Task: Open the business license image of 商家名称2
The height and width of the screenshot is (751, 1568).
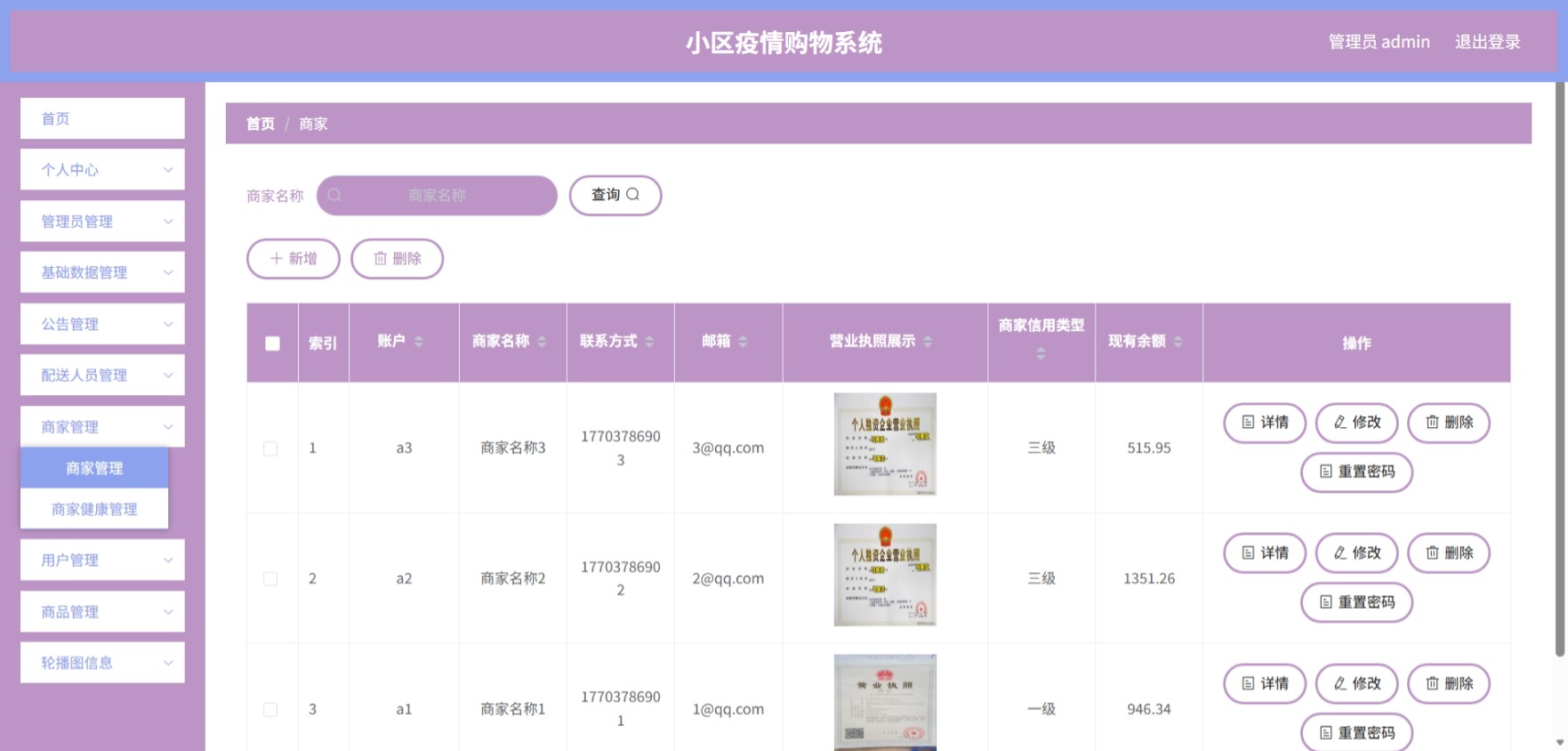Action: 885,575
